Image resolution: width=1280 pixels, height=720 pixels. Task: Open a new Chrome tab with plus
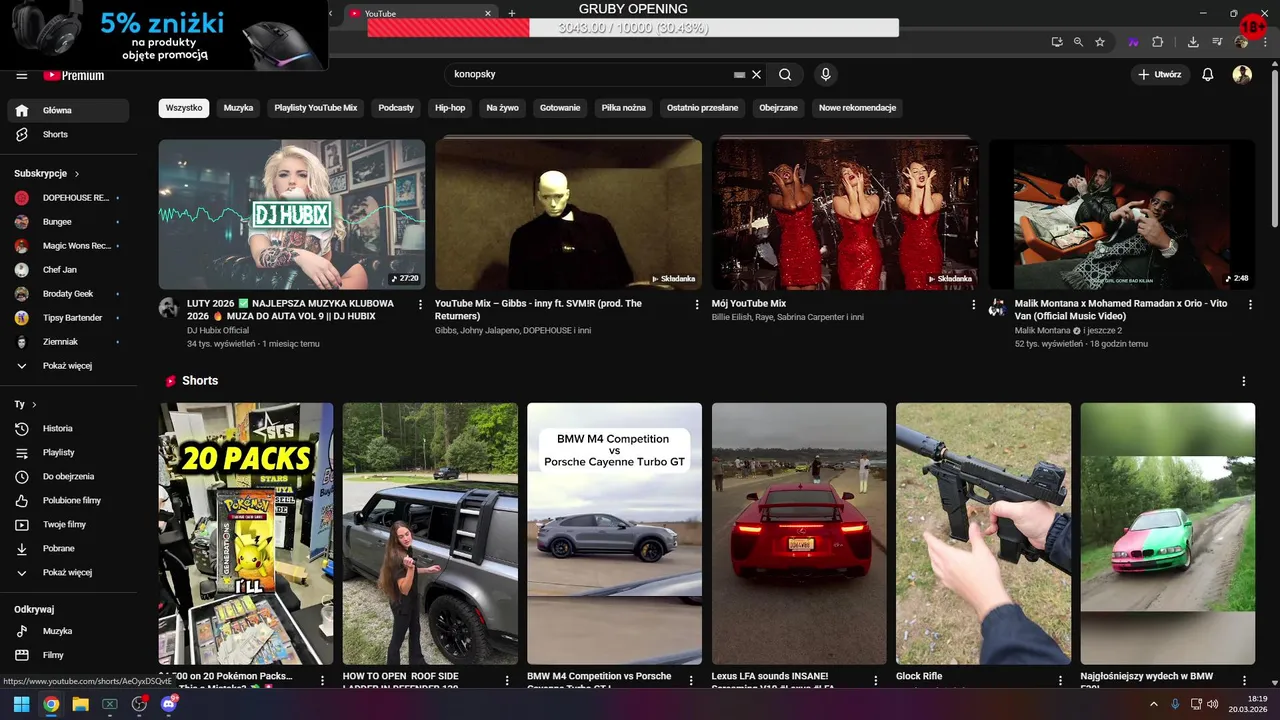pos(512,13)
